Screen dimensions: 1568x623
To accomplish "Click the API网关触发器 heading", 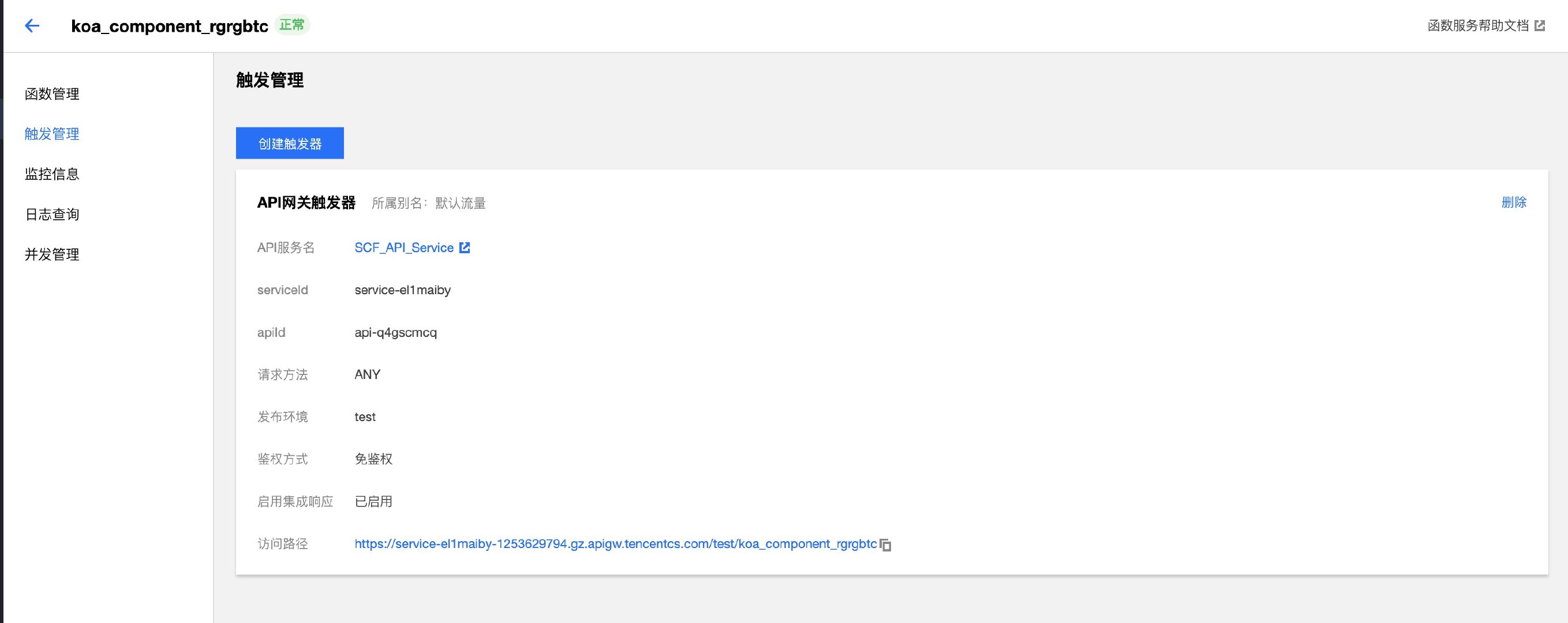I will 306,202.
